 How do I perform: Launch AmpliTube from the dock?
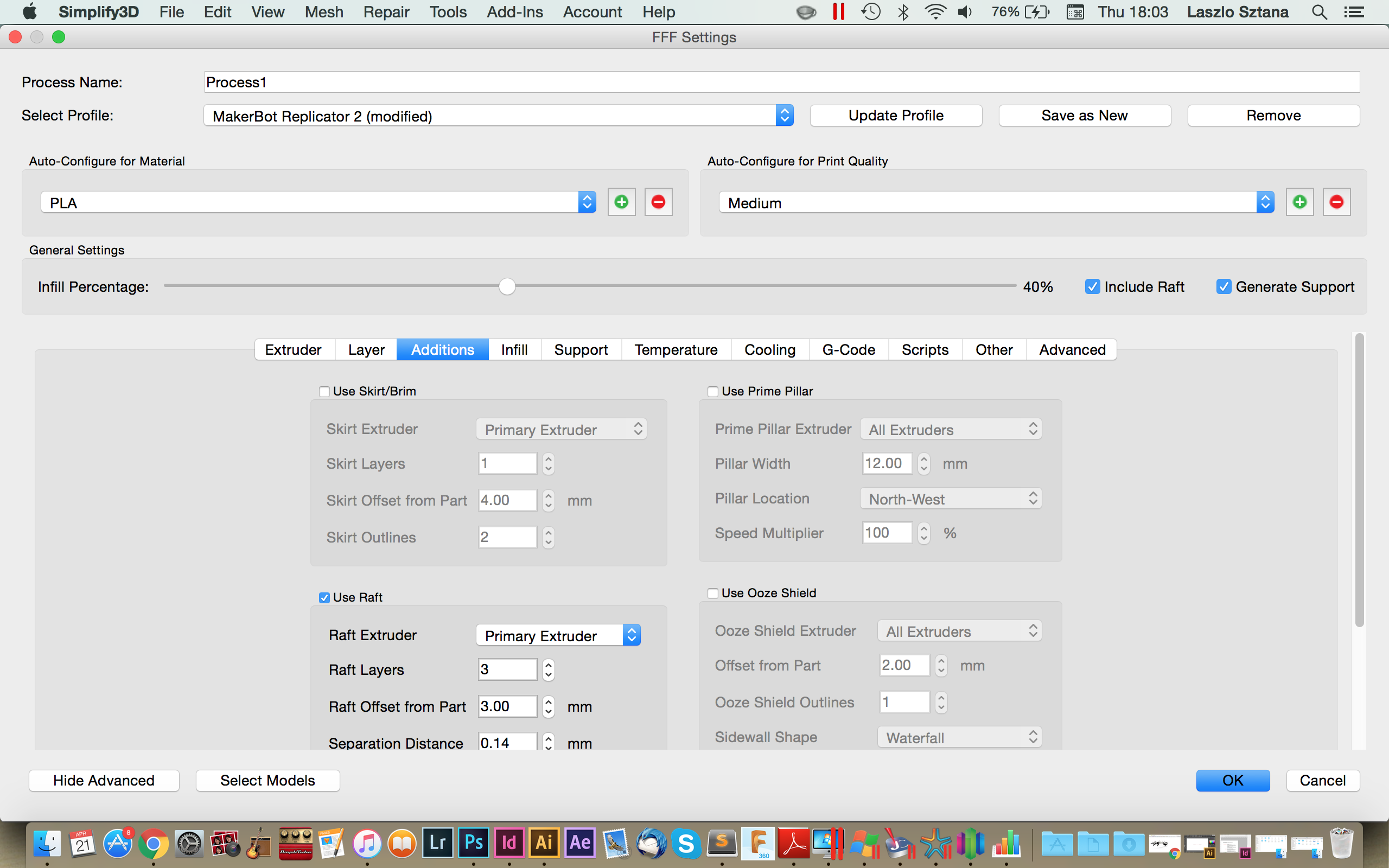pos(296,844)
